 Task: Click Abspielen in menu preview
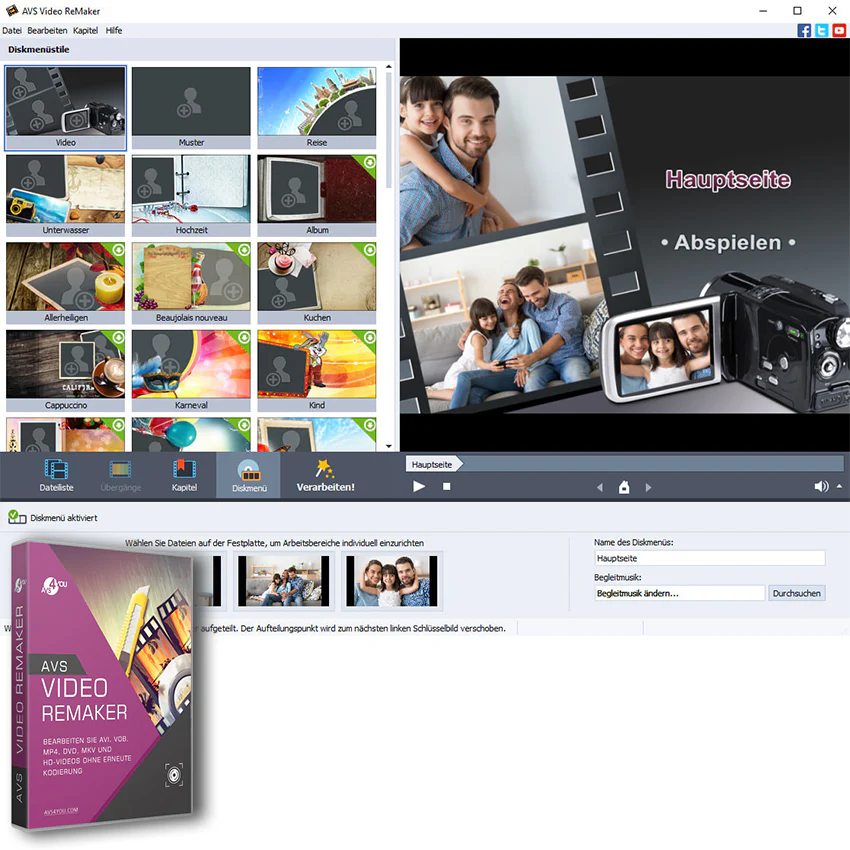click(728, 243)
